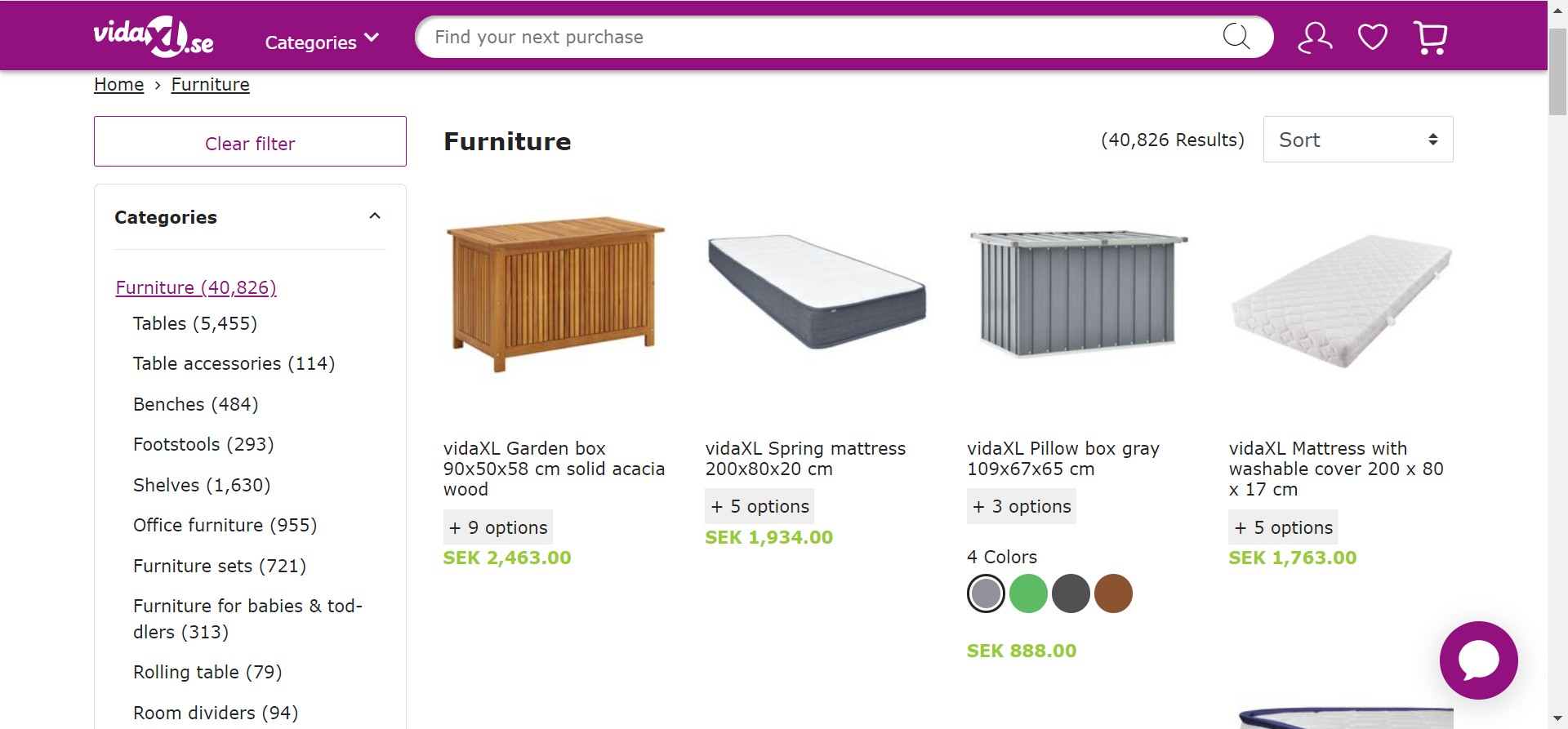Image resolution: width=1568 pixels, height=729 pixels.
Task: Select the brown color swatch
Action: (1113, 593)
